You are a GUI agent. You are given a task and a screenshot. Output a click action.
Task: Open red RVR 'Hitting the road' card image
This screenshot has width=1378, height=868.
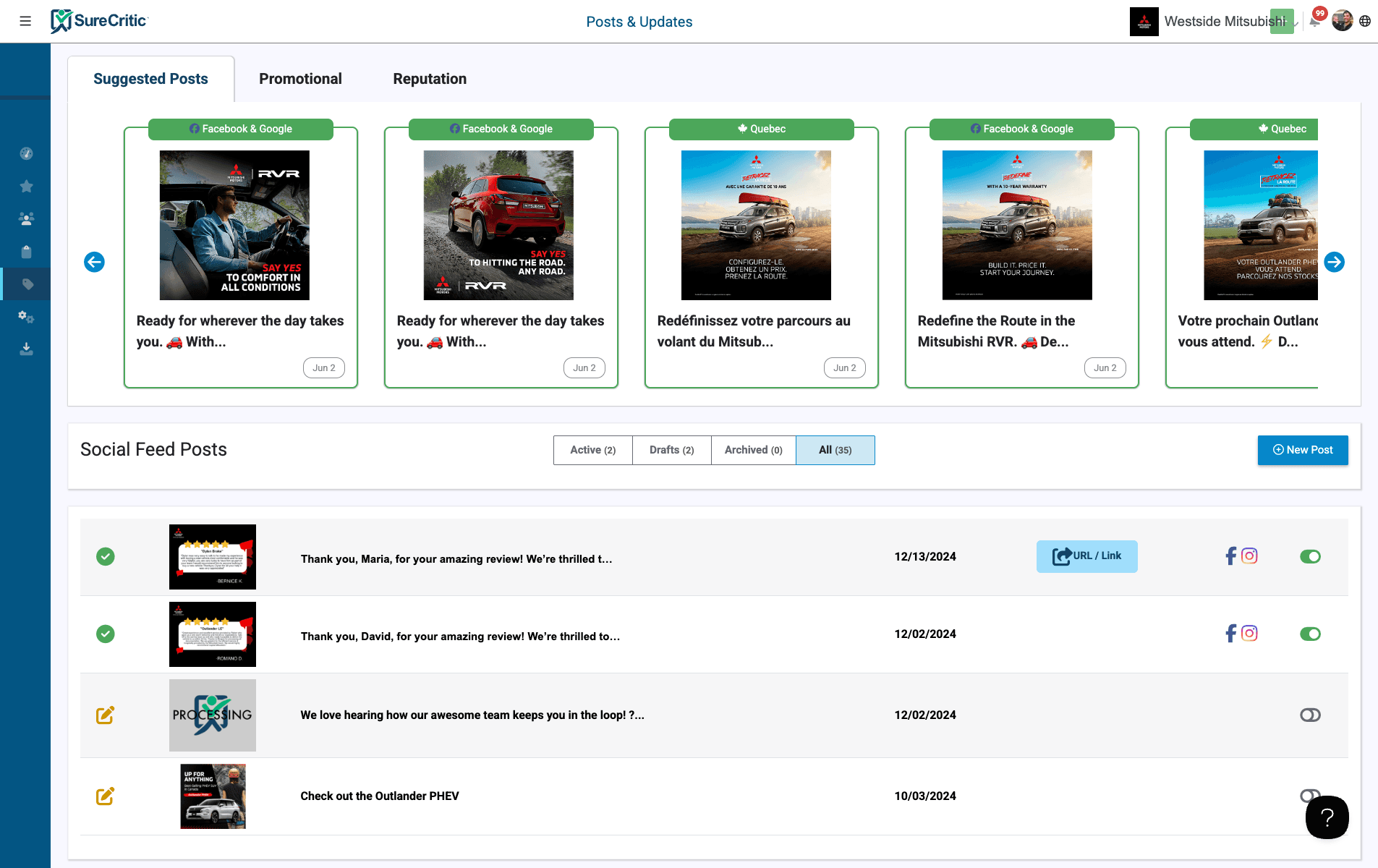tap(498, 225)
